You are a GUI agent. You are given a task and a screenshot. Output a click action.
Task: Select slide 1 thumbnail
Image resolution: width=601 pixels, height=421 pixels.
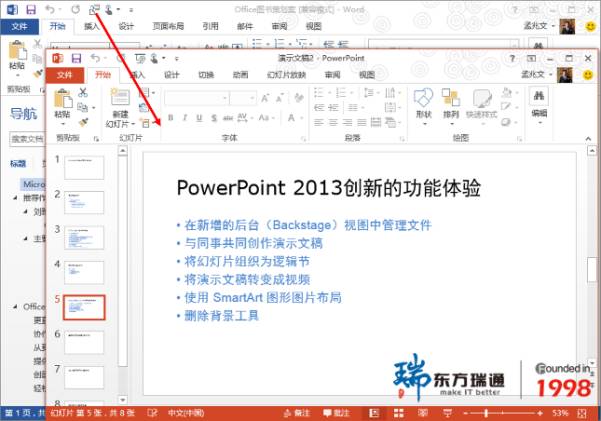[84, 168]
